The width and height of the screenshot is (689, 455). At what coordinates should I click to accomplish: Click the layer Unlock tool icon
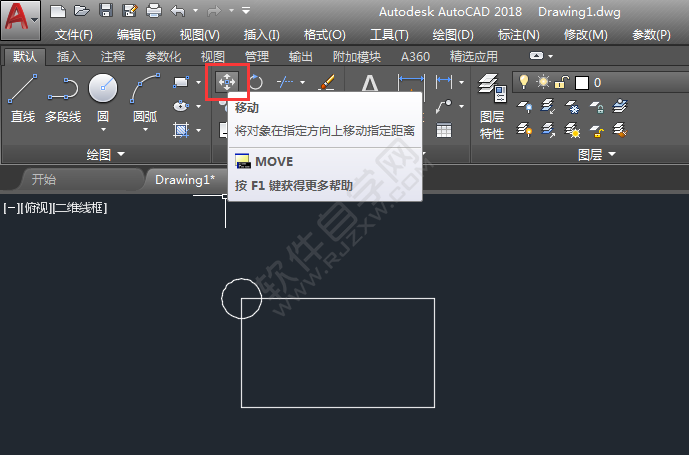[596, 130]
